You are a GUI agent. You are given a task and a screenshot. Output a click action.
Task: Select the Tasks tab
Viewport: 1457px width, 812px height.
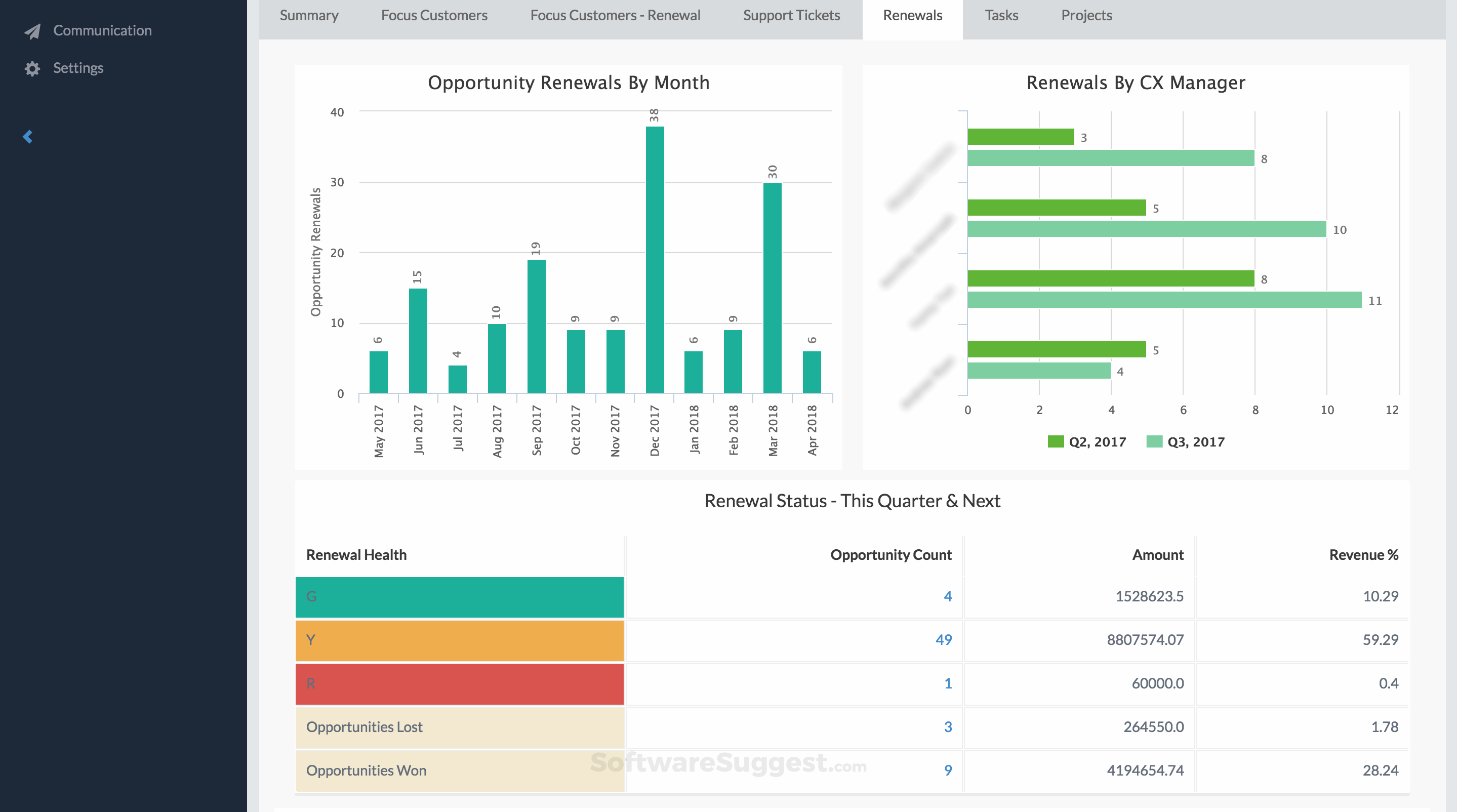coord(1001,16)
